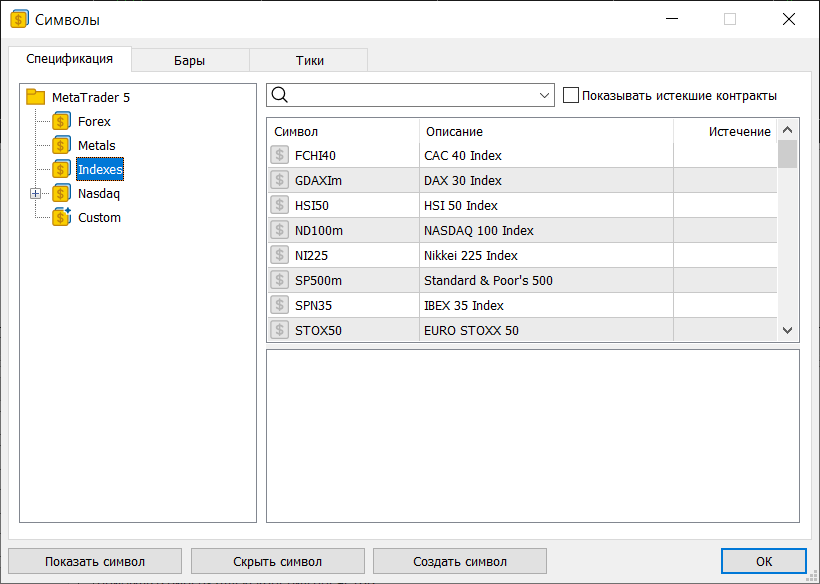Close the Символы dialog window
The height and width of the screenshot is (584, 820).
[x=789, y=19]
